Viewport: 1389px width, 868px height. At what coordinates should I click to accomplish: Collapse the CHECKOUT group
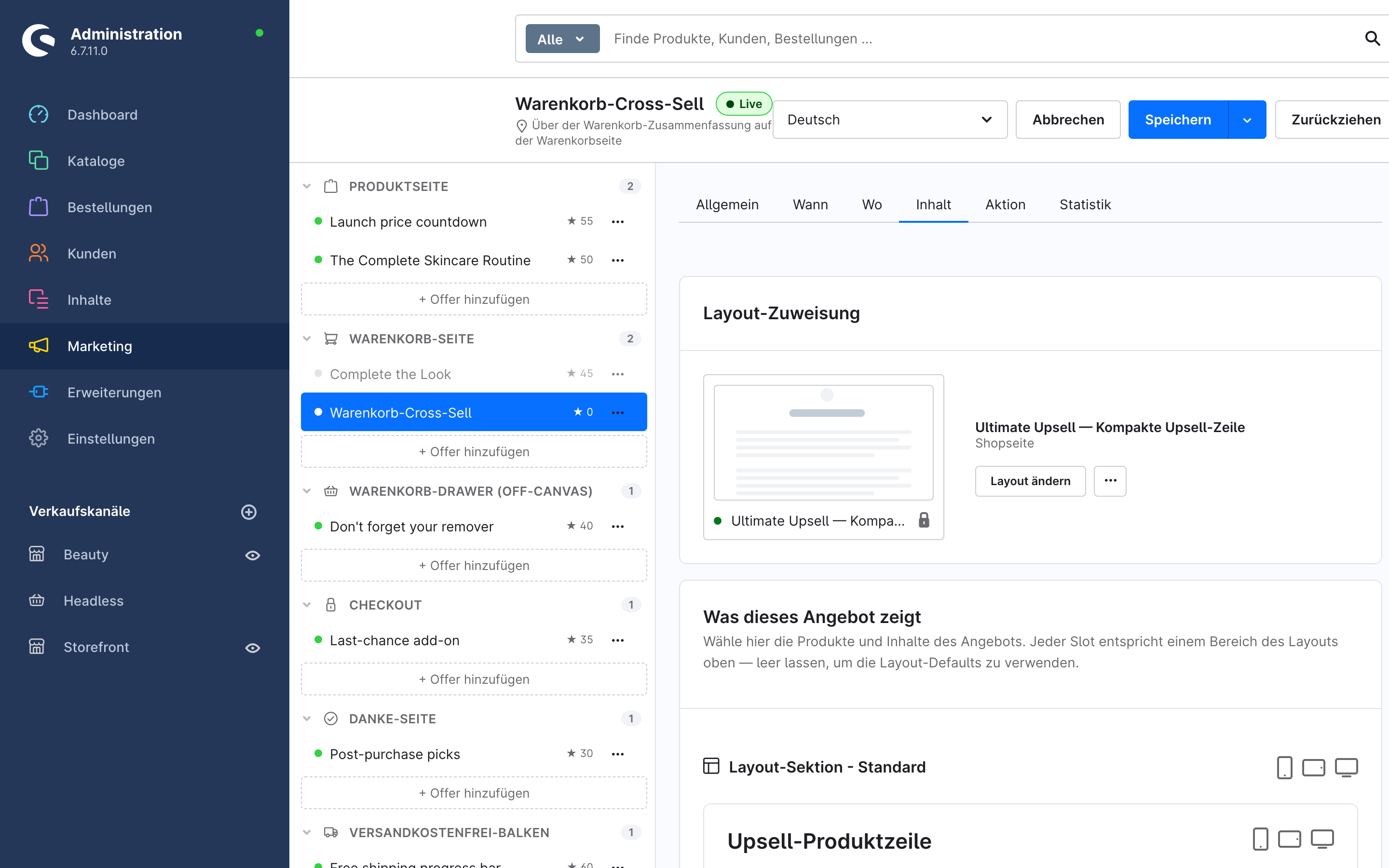coord(307,605)
